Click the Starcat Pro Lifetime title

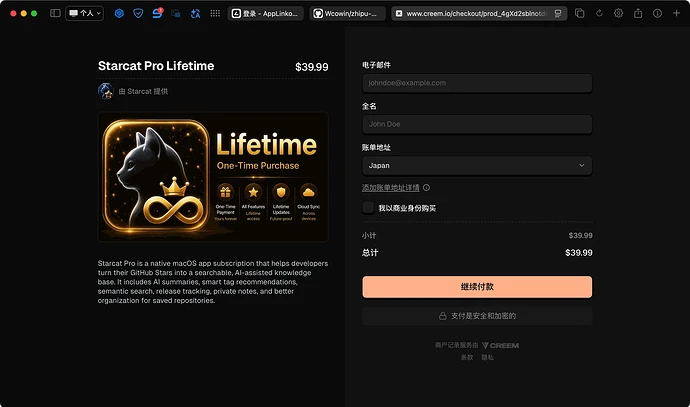click(156, 66)
